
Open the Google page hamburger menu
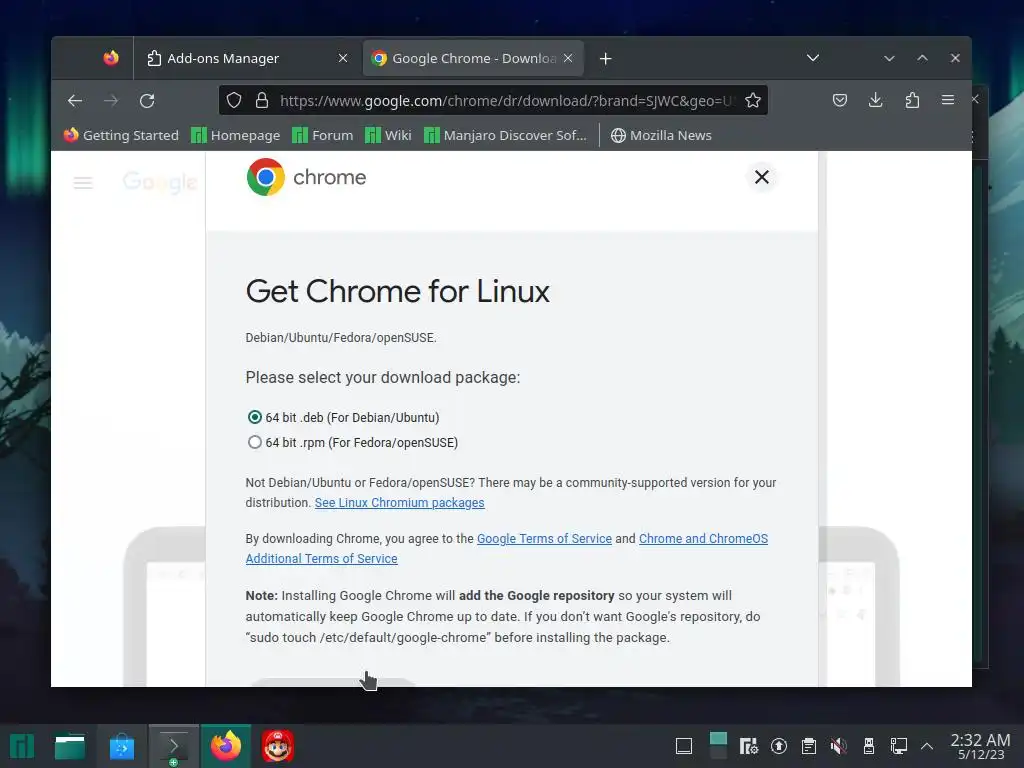(x=83, y=183)
